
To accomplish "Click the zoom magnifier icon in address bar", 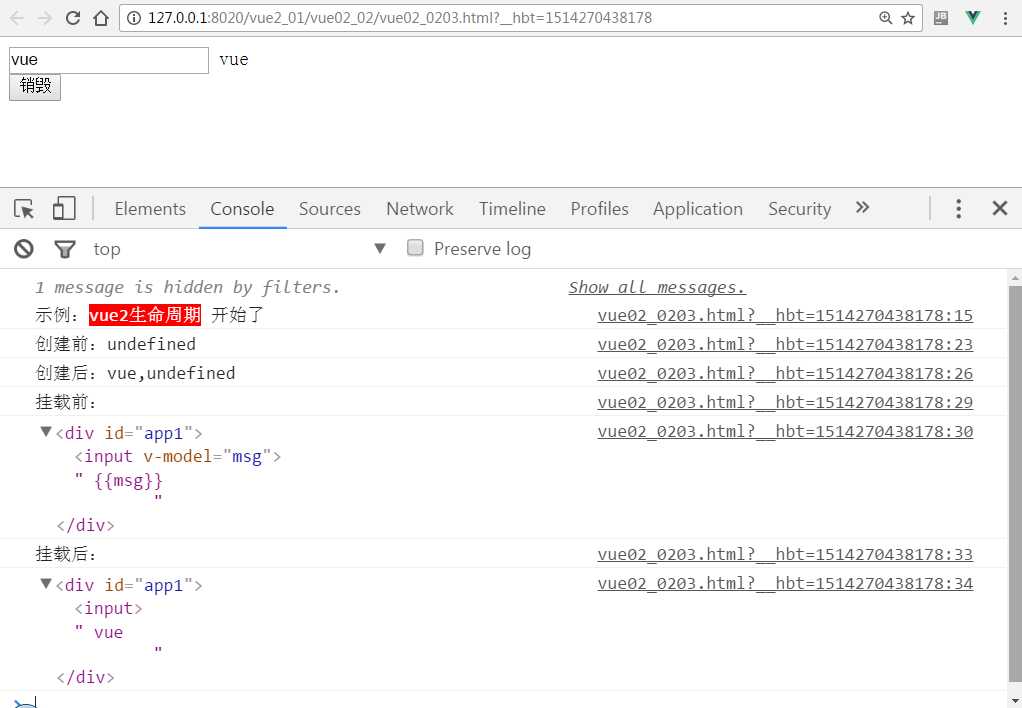I will pos(885,18).
